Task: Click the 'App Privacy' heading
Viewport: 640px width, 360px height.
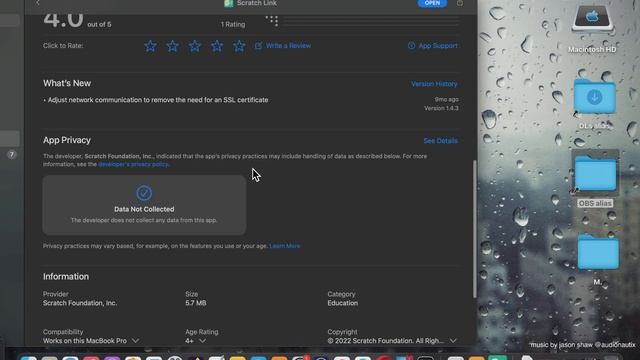Action: click(67, 140)
